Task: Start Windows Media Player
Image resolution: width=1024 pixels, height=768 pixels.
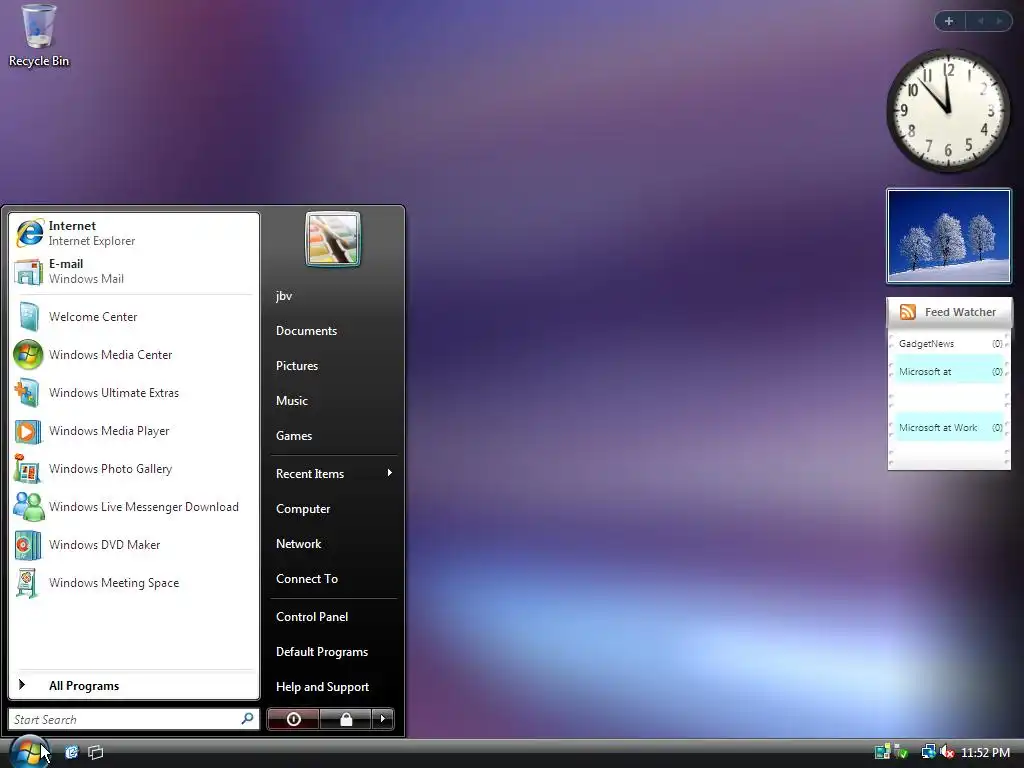Action: [133, 431]
